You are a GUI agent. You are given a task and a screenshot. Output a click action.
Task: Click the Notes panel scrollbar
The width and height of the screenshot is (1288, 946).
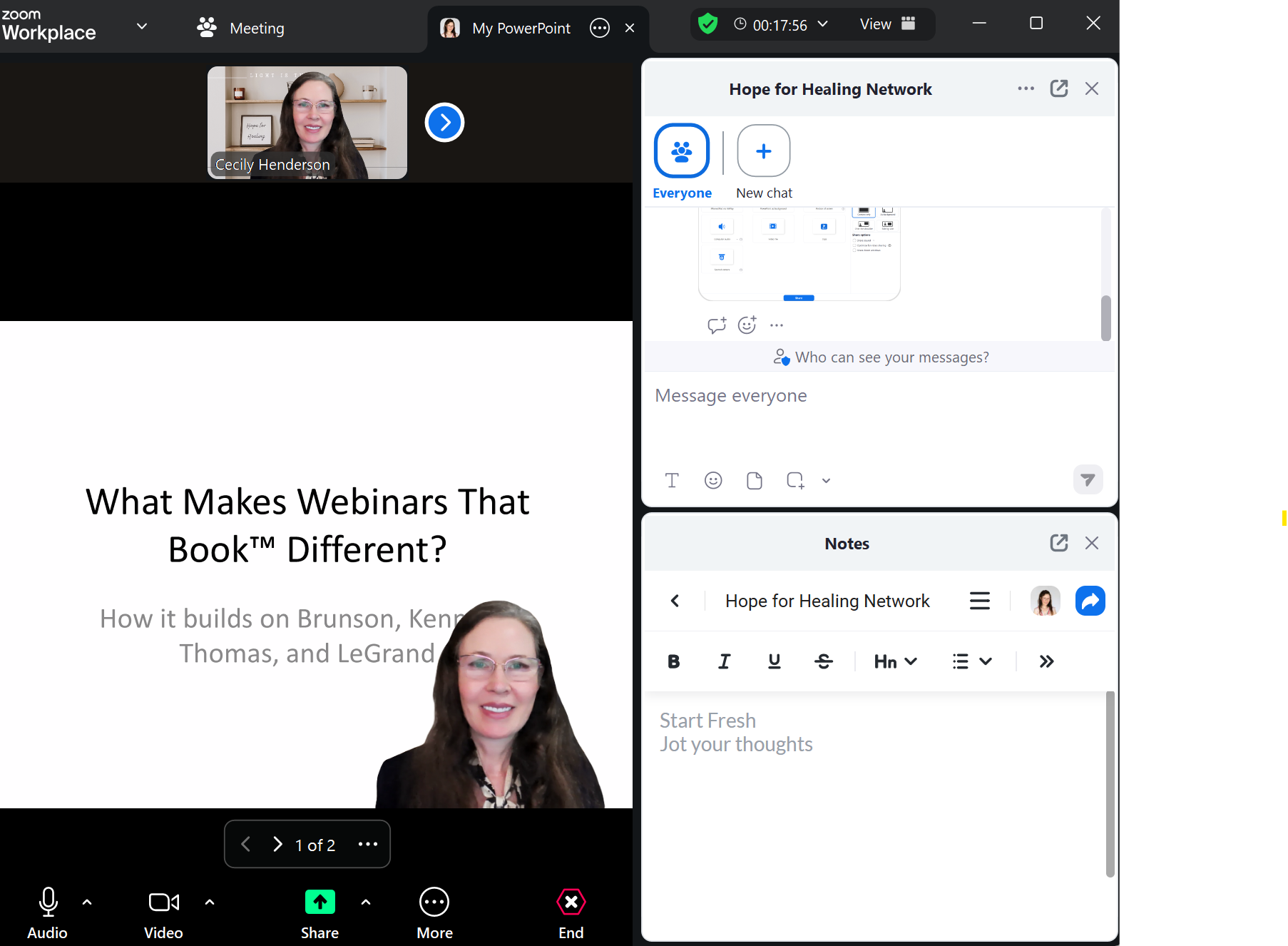1110,783
